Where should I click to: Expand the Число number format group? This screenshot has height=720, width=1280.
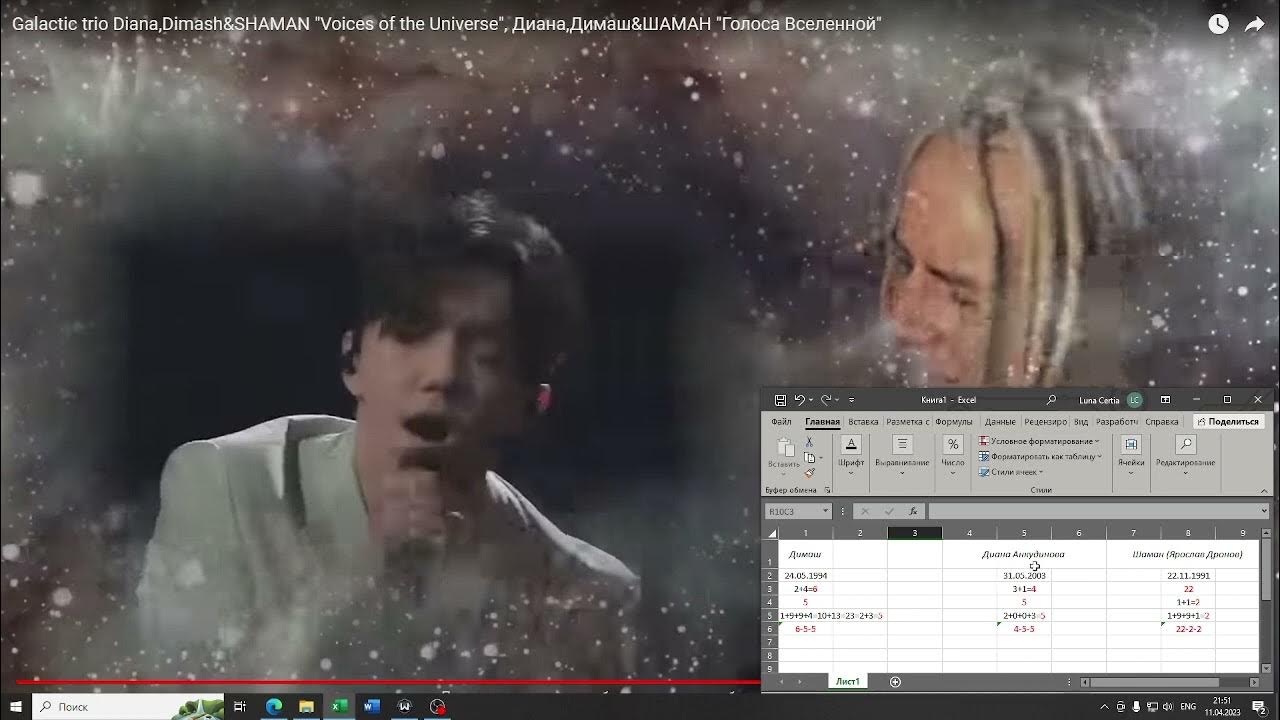coord(953,454)
